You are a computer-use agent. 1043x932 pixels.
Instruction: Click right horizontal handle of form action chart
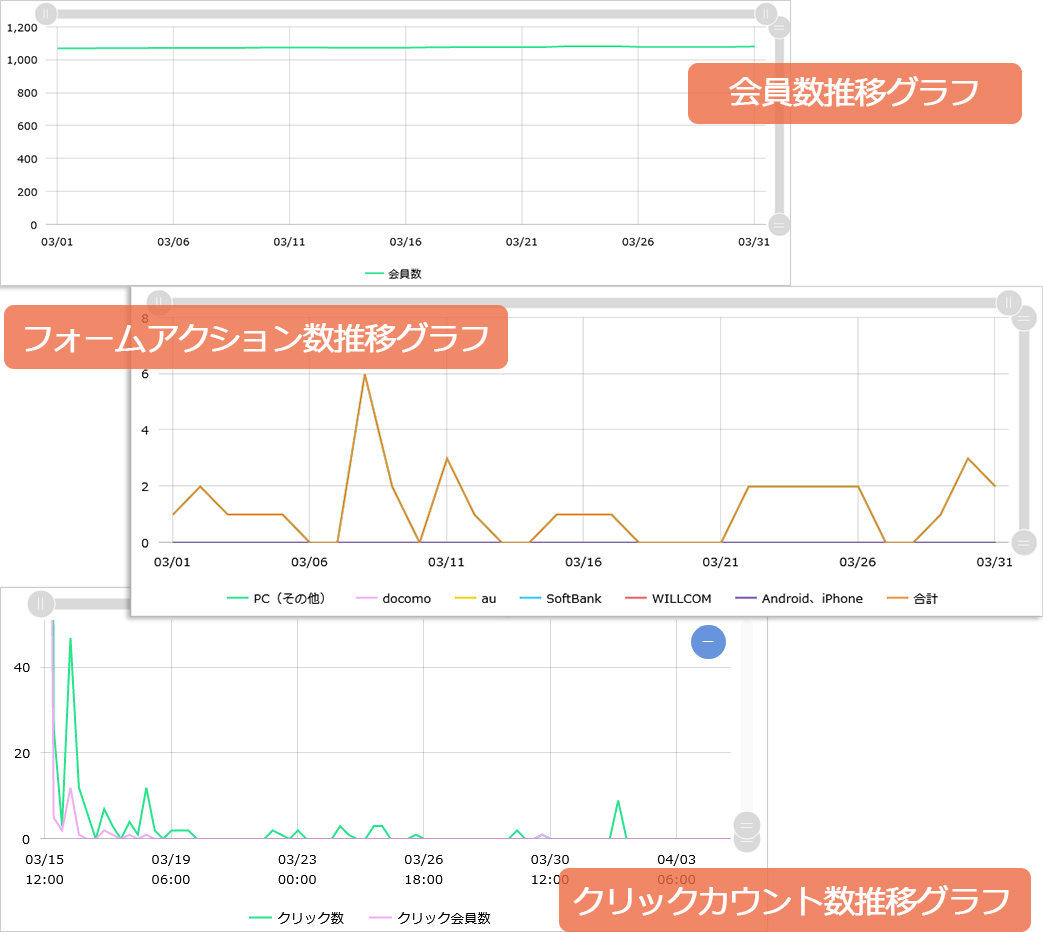pos(1008,303)
